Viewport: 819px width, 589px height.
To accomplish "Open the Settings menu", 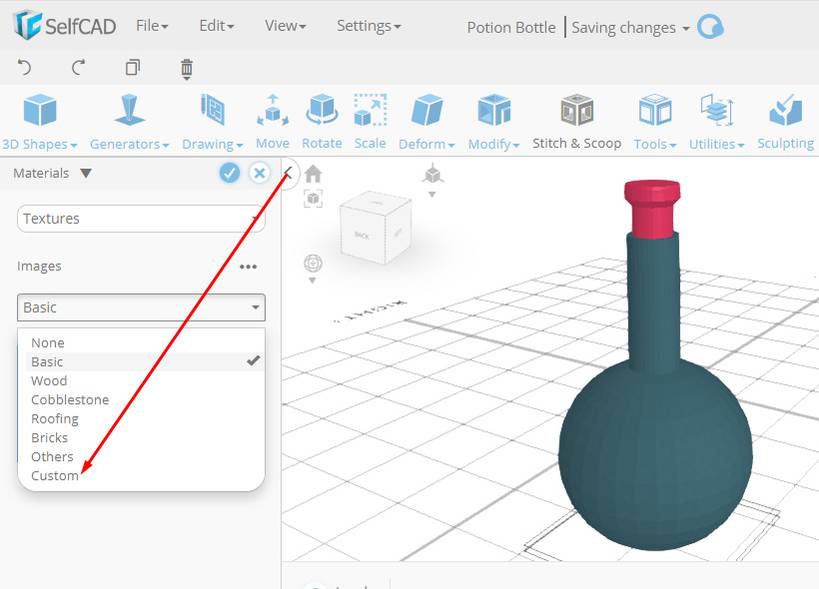I will point(368,26).
